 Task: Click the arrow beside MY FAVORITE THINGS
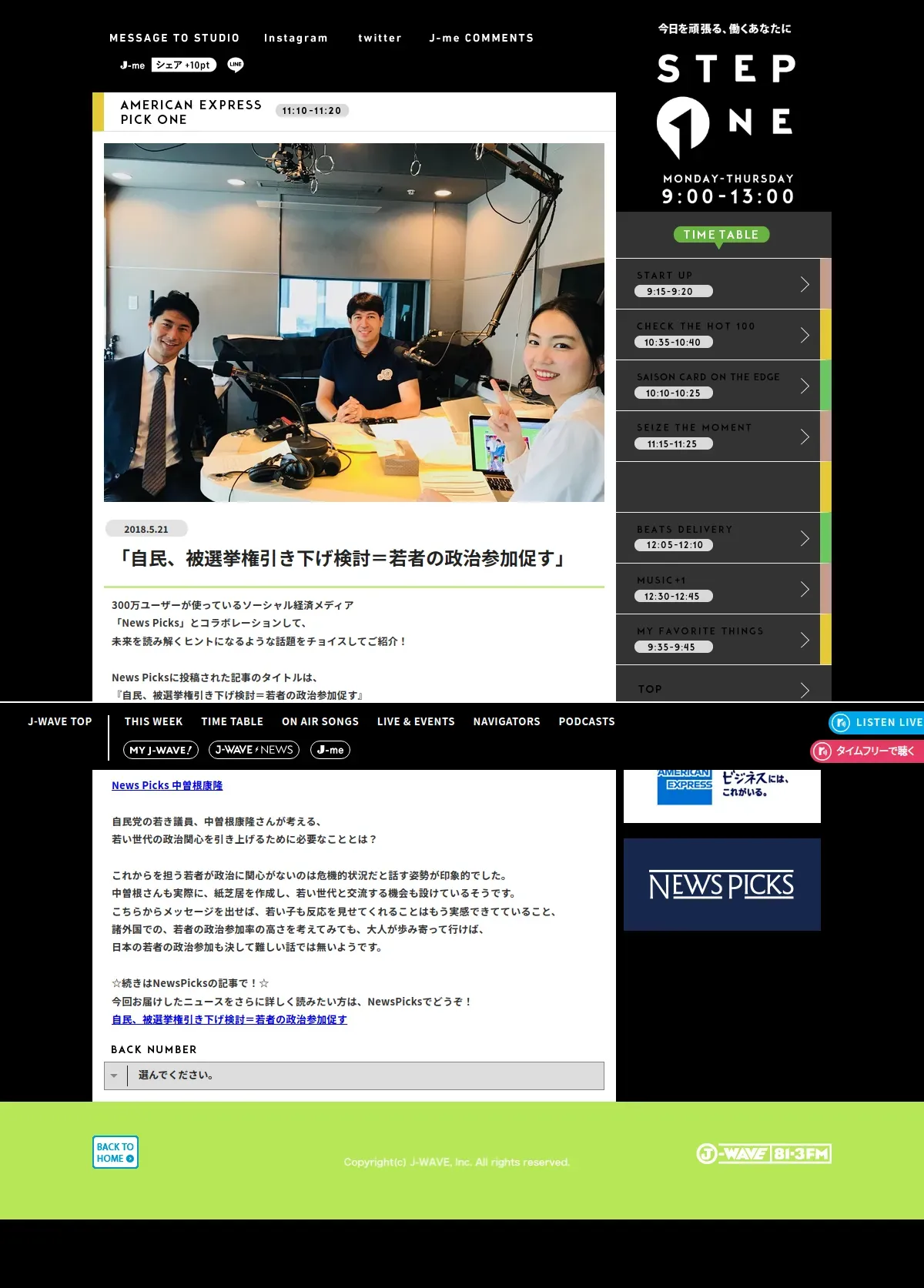[x=805, y=640]
